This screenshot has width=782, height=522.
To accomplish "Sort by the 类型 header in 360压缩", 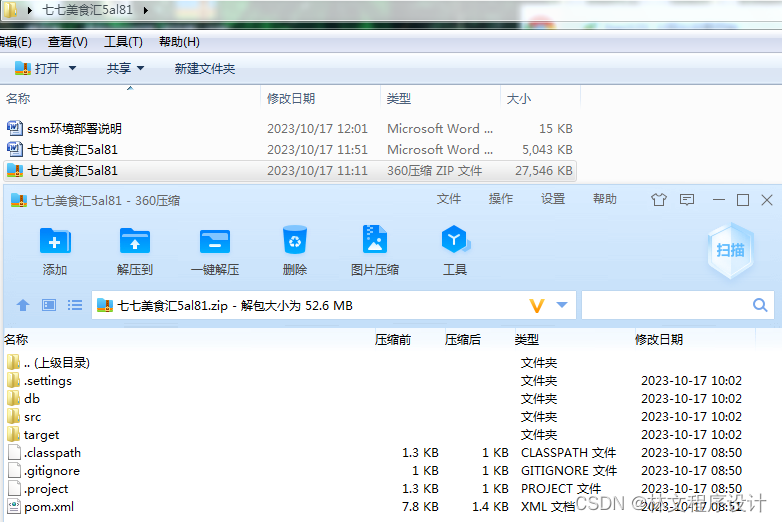I will tap(527, 340).
